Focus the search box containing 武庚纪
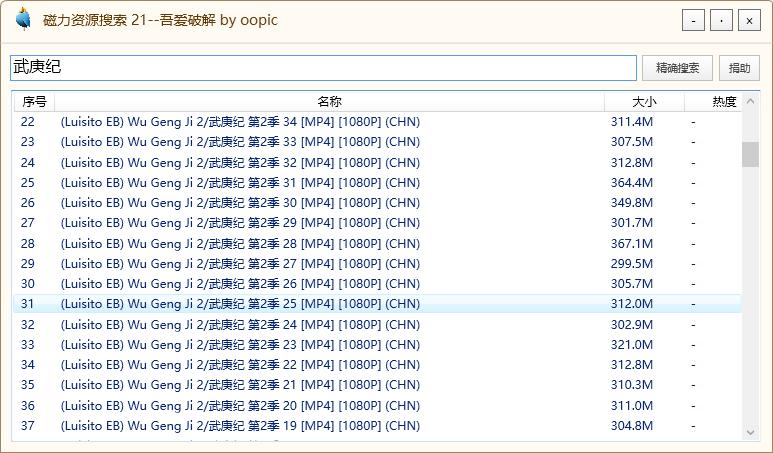 pyautogui.click(x=323, y=68)
